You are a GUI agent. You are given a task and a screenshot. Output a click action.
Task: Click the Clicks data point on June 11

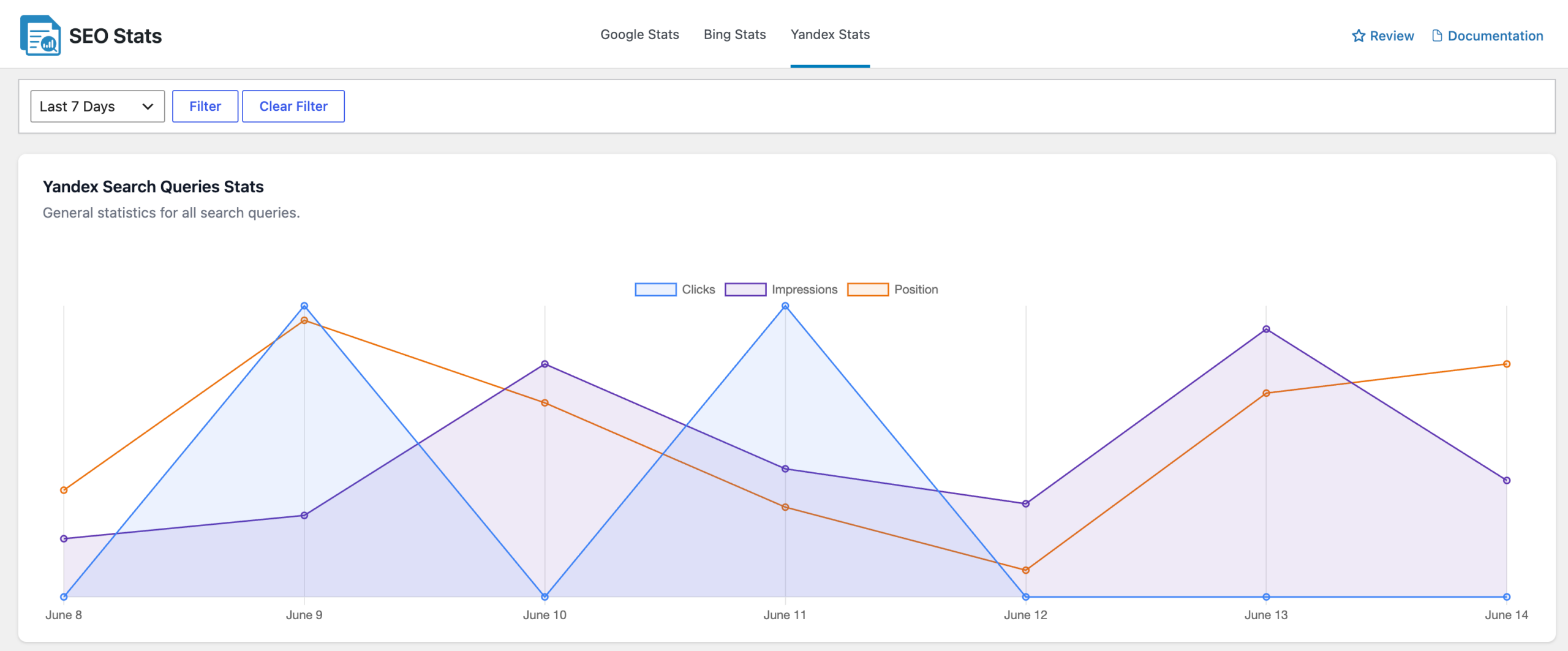click(785, 306)
